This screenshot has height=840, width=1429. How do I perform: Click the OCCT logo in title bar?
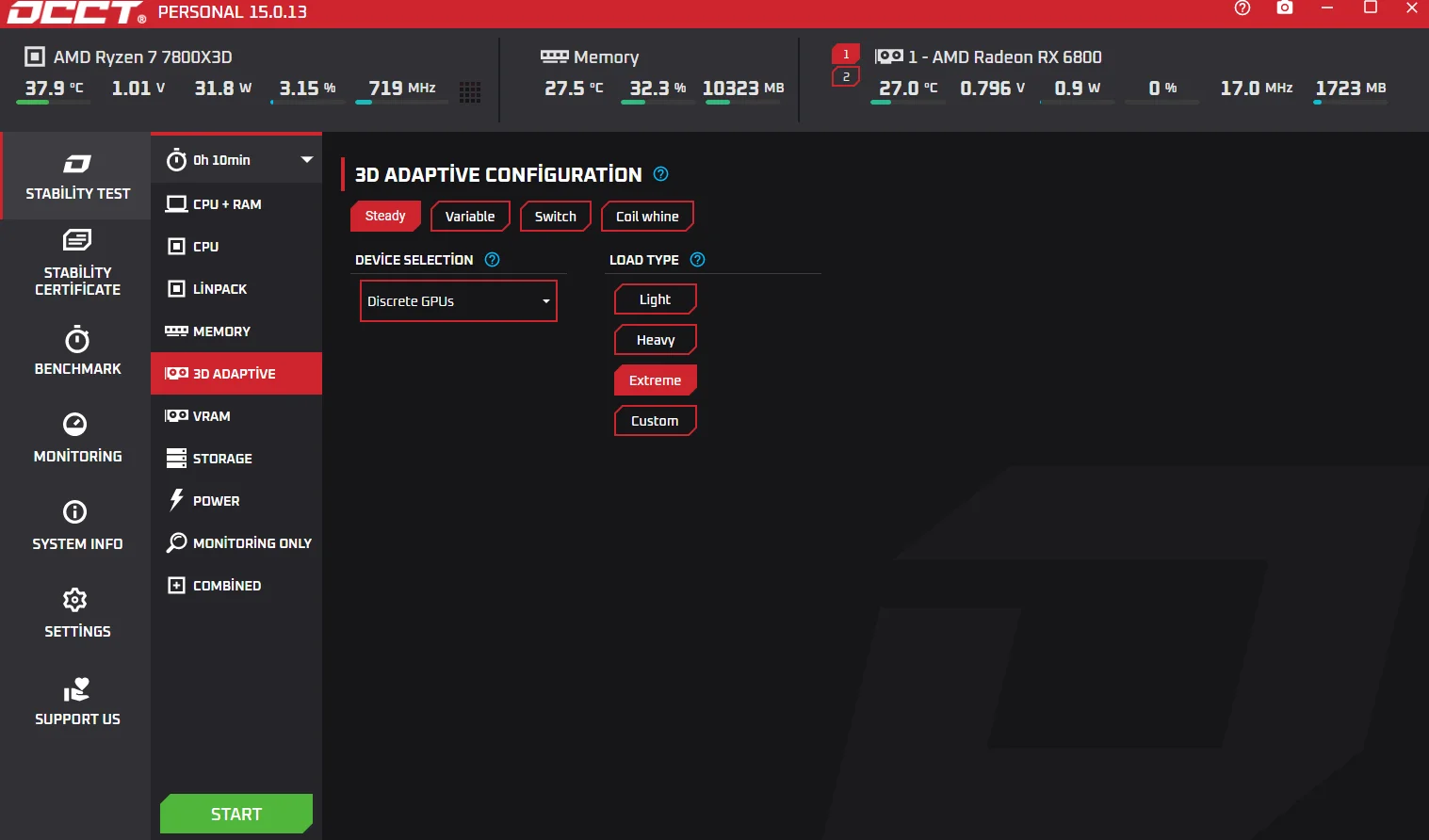[75, 12]
